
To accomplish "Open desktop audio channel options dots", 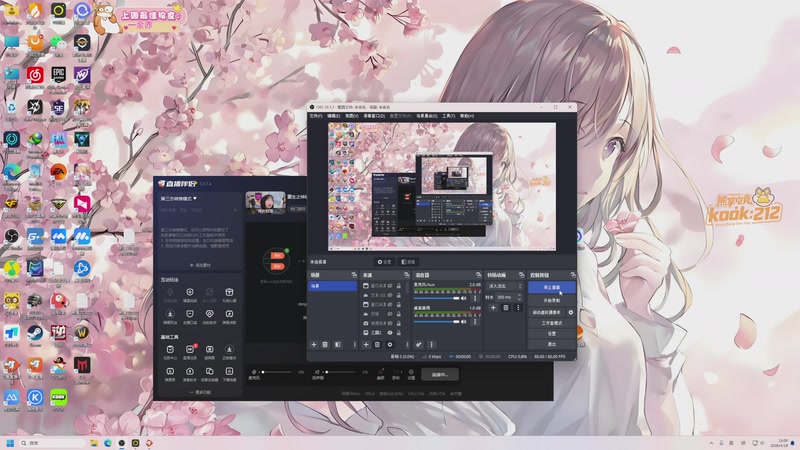I will [474, 321].
